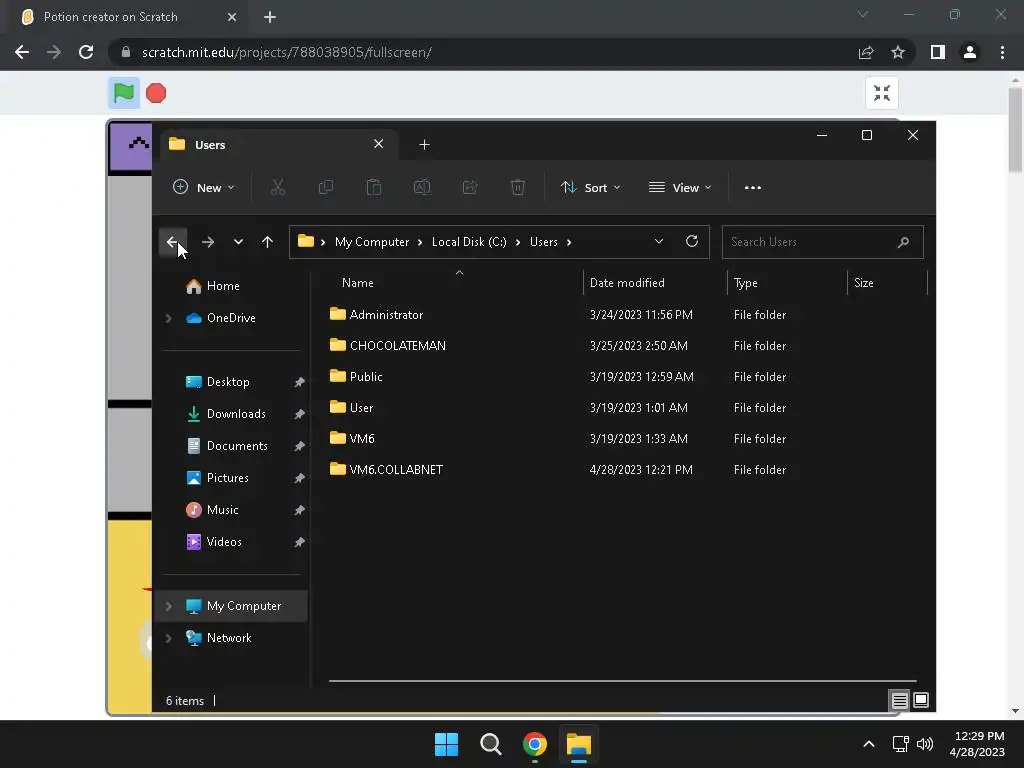
Task: Open the Chrome three-dot menu
Action: pyautogui.click(x=1002, y=52)
